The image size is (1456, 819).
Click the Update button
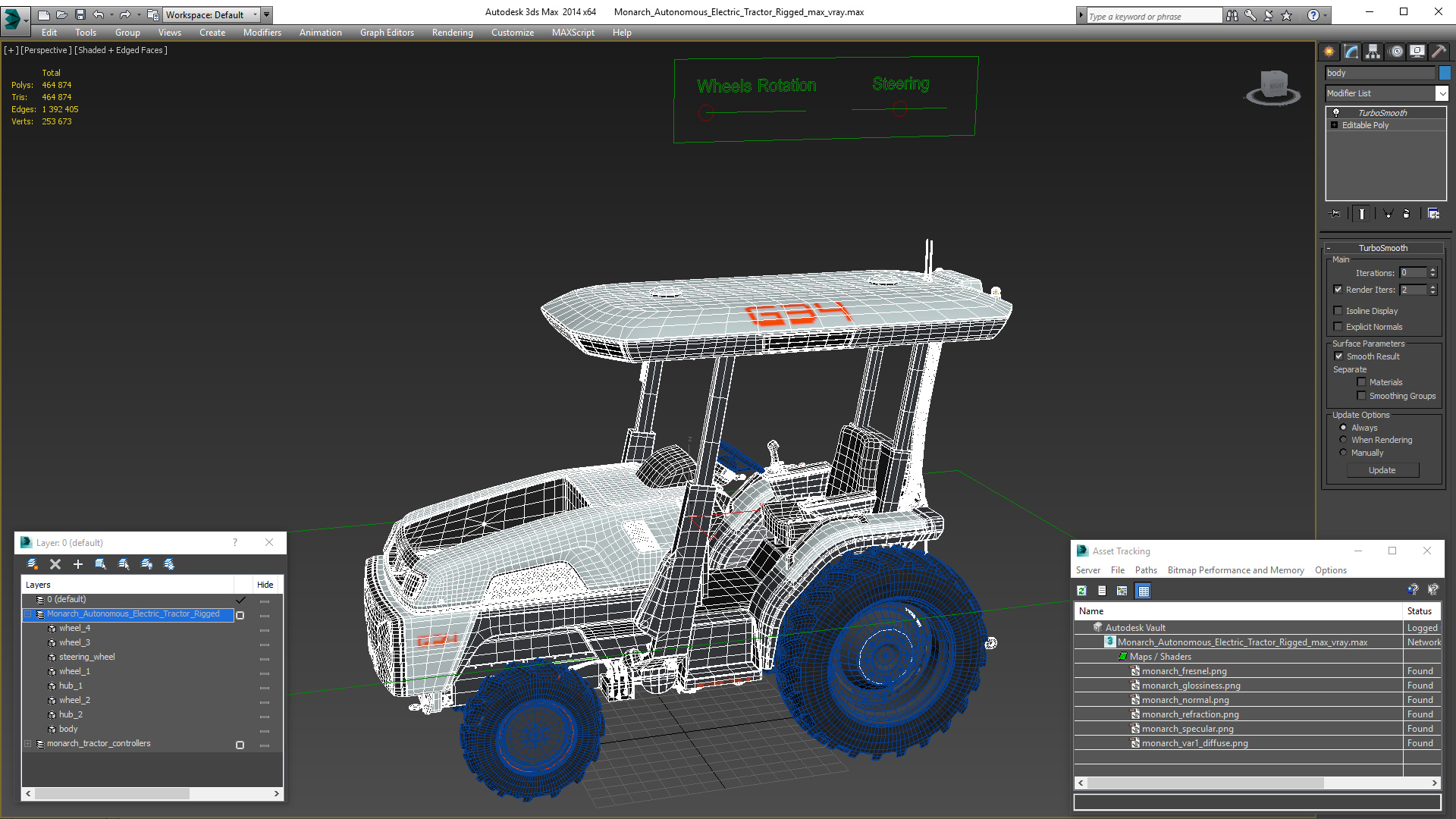[1382, 470]
